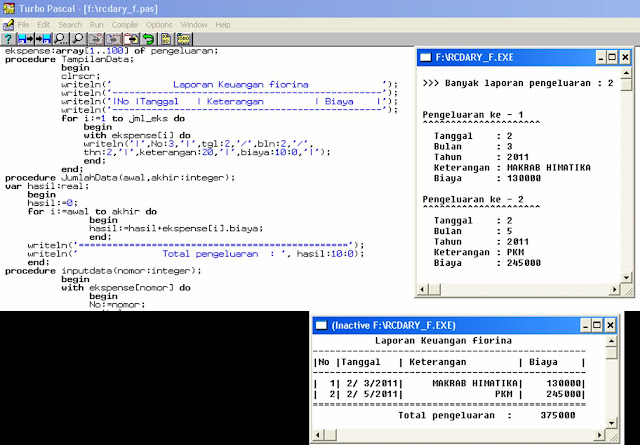Click title bar of Inactive F:\RCDARY_F.EXE window
Screen dimensions: 640x445
click(464, 325)
